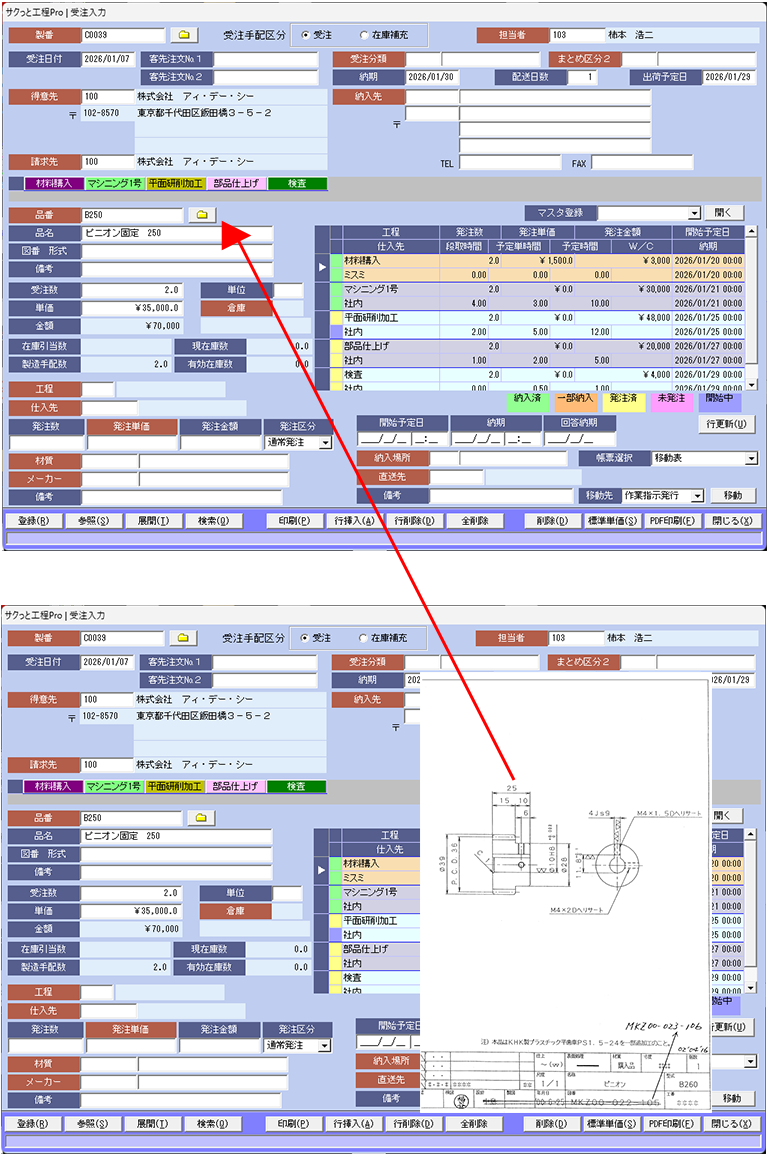Choose 在庫補充 option in lower window

(x=363, y=637)
